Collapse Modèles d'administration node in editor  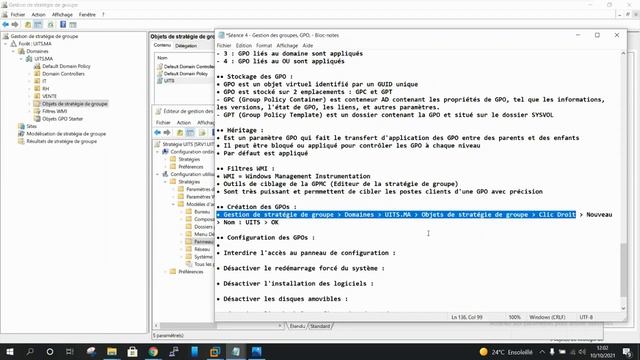(173, 204)
